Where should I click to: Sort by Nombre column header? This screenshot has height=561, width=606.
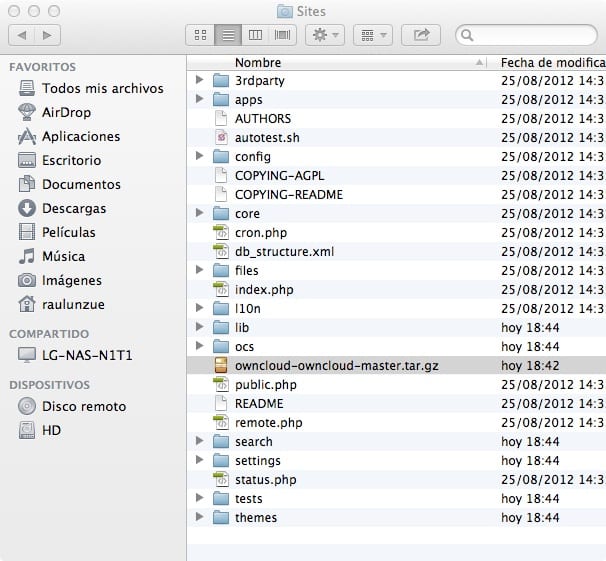pos(340,61)
